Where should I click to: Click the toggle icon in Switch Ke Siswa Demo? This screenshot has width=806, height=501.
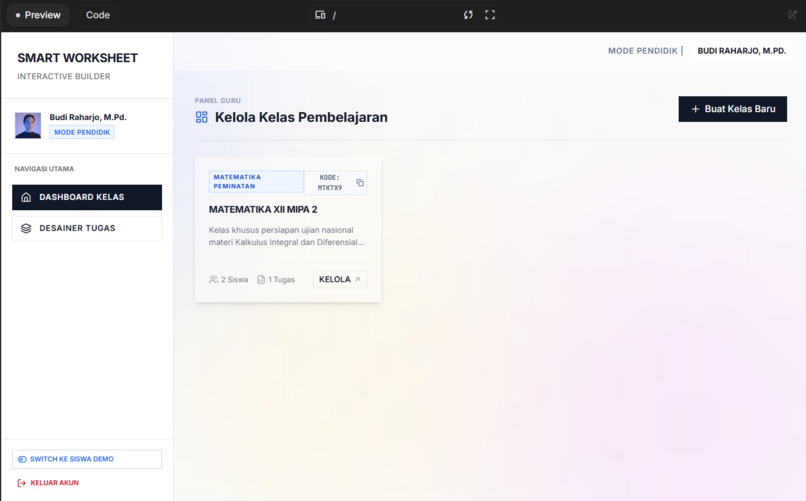pos(22,459)
